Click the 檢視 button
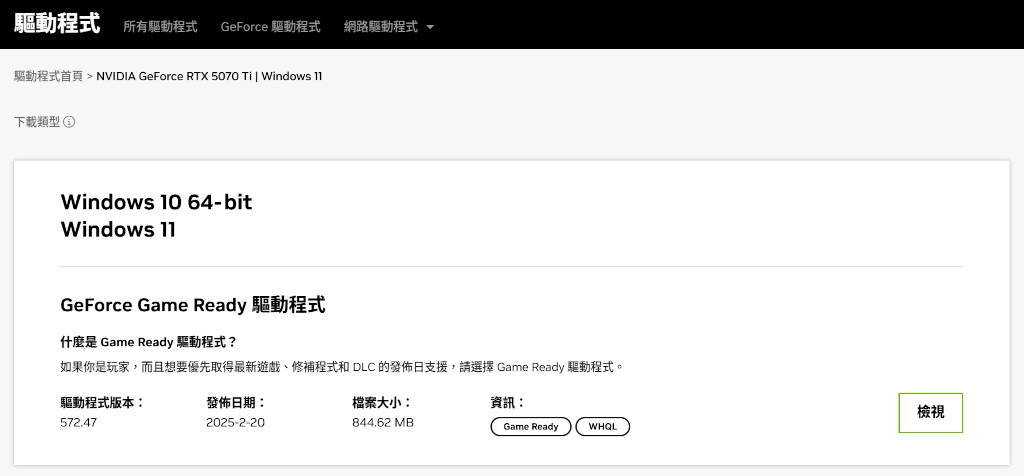 click(x=931, y=413)
